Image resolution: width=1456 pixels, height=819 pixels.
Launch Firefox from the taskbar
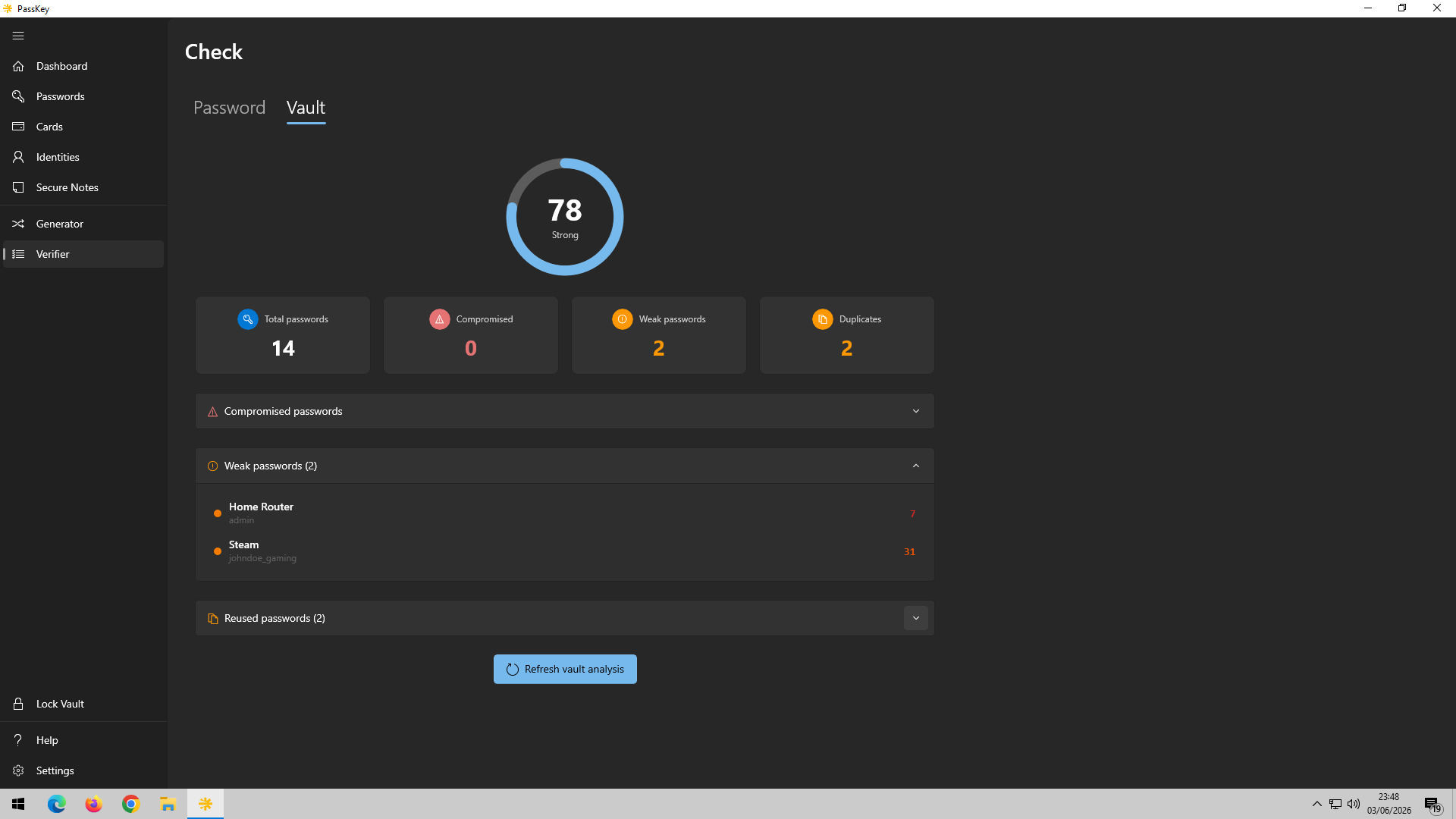(93, 804)
